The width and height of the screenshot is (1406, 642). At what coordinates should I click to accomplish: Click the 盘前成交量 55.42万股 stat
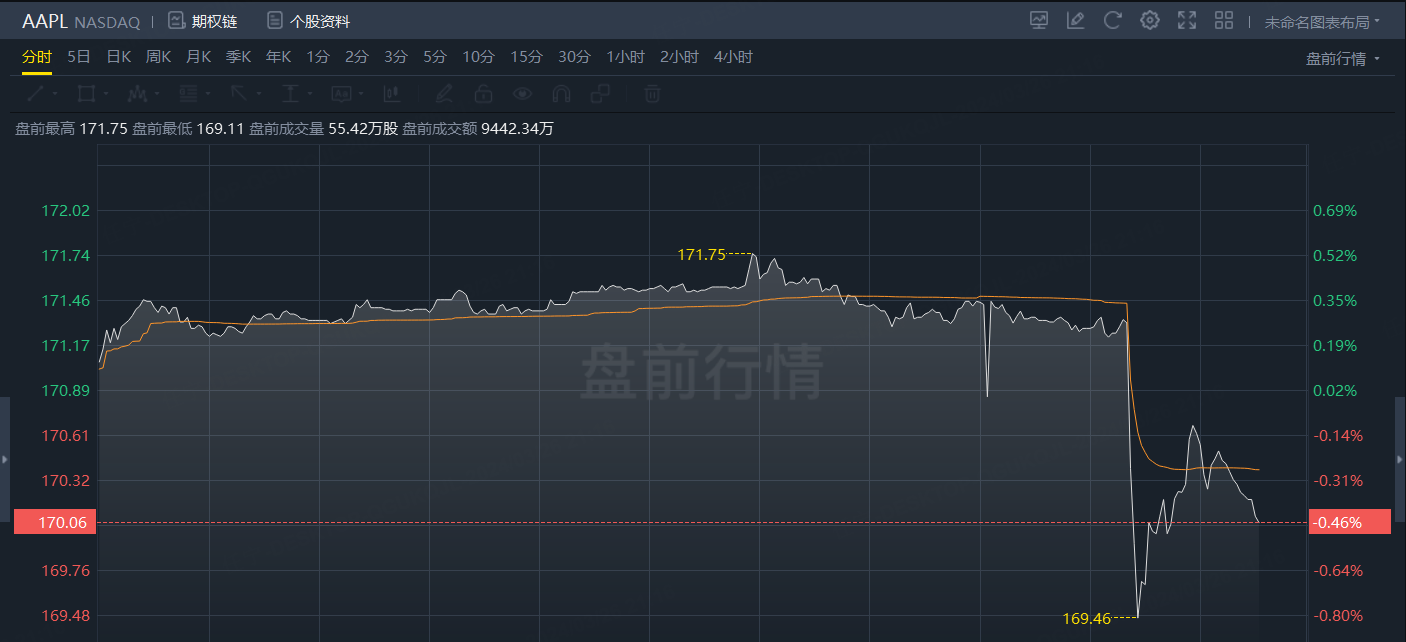pyautogui.click(x=323, y=128)
